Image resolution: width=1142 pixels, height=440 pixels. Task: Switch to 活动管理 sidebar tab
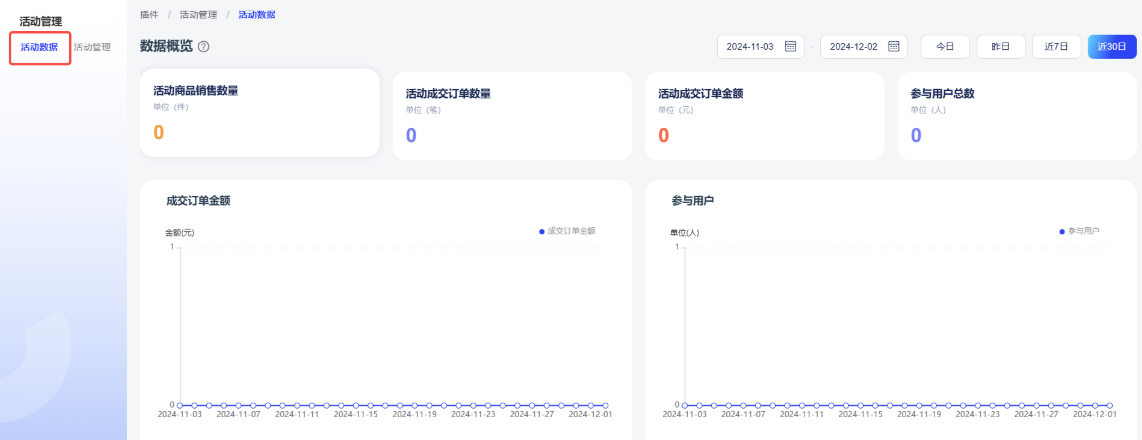point(92,47)
